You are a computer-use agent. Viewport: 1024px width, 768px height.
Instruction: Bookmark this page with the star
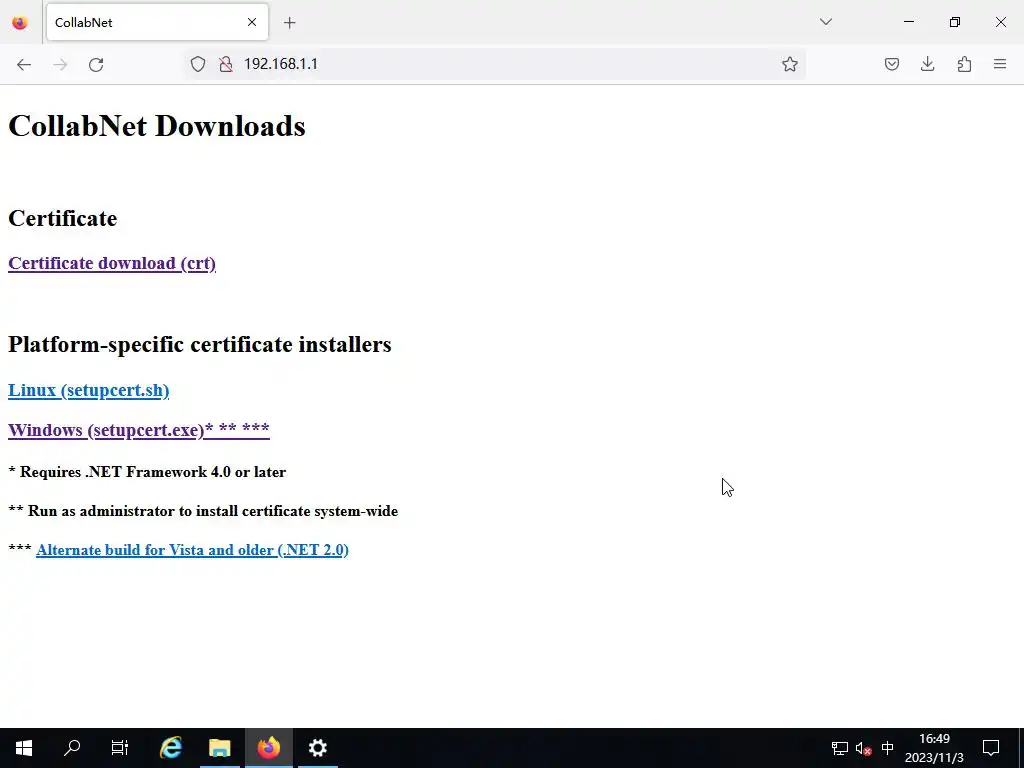[x=790, y=64]
